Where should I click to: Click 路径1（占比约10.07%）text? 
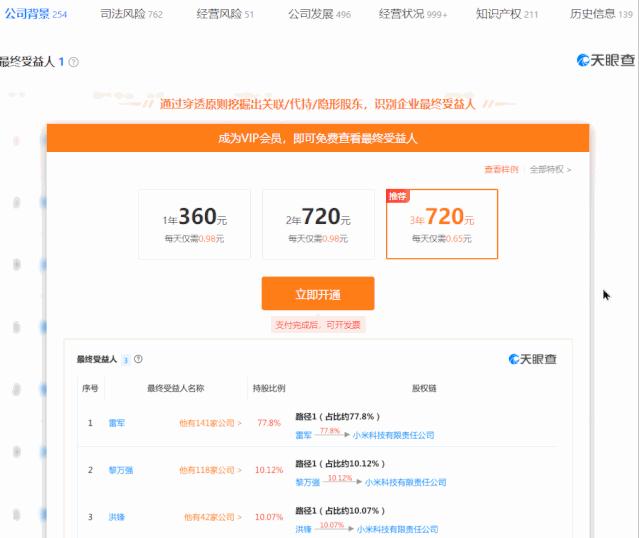[340, 510]
